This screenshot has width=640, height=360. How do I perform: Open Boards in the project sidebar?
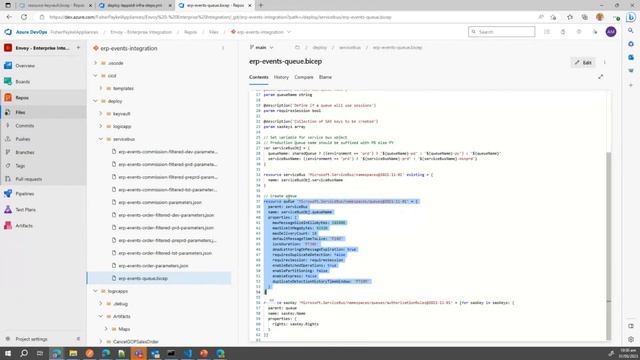click(22, 82)
